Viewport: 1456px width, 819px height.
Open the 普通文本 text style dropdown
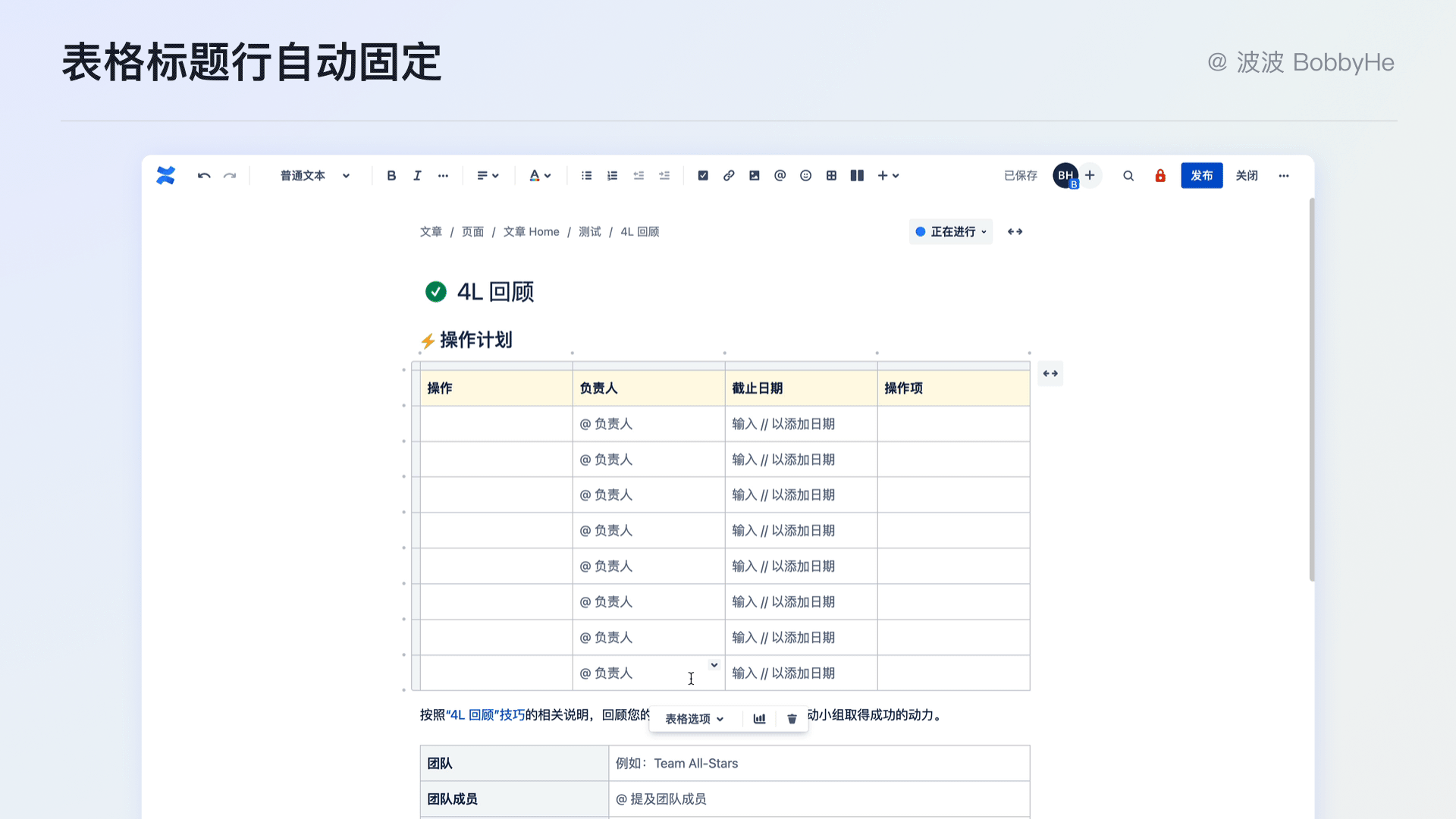coord(315,176)
